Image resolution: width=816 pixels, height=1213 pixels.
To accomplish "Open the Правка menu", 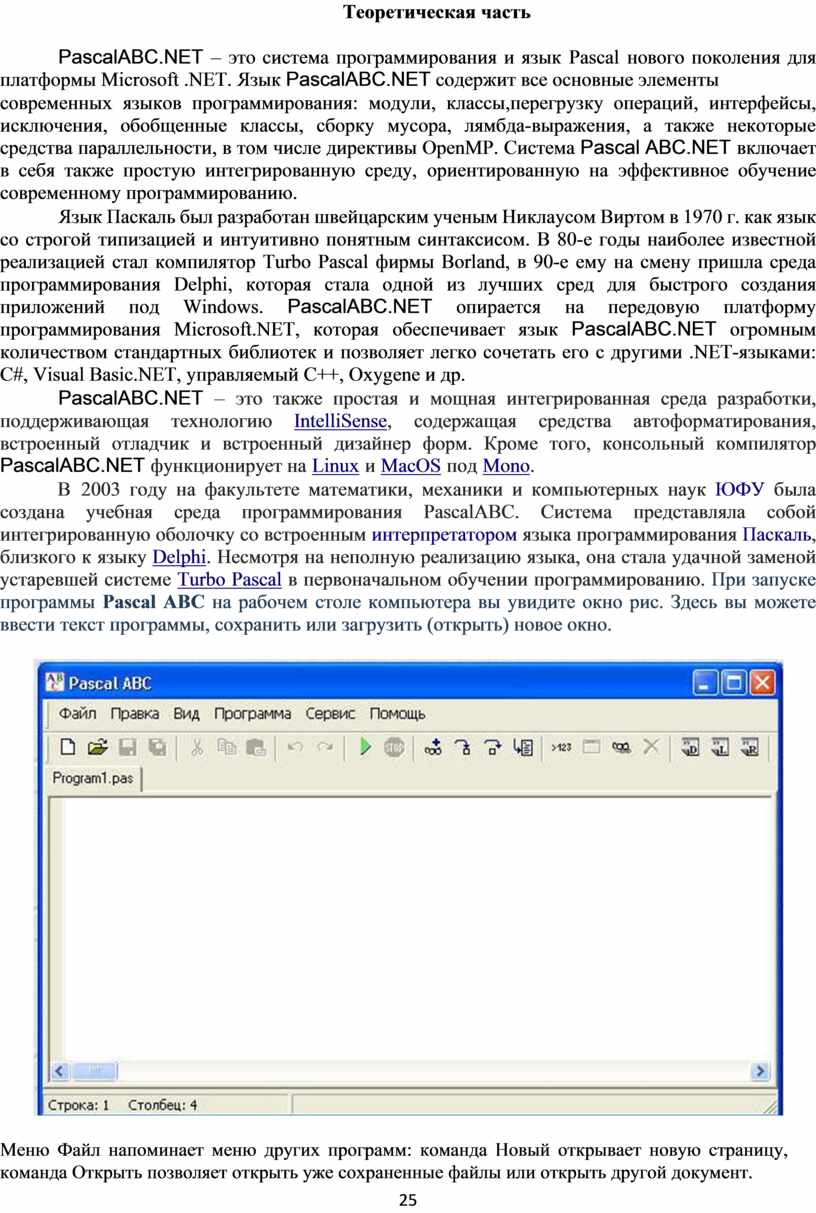I will point(135,714).
